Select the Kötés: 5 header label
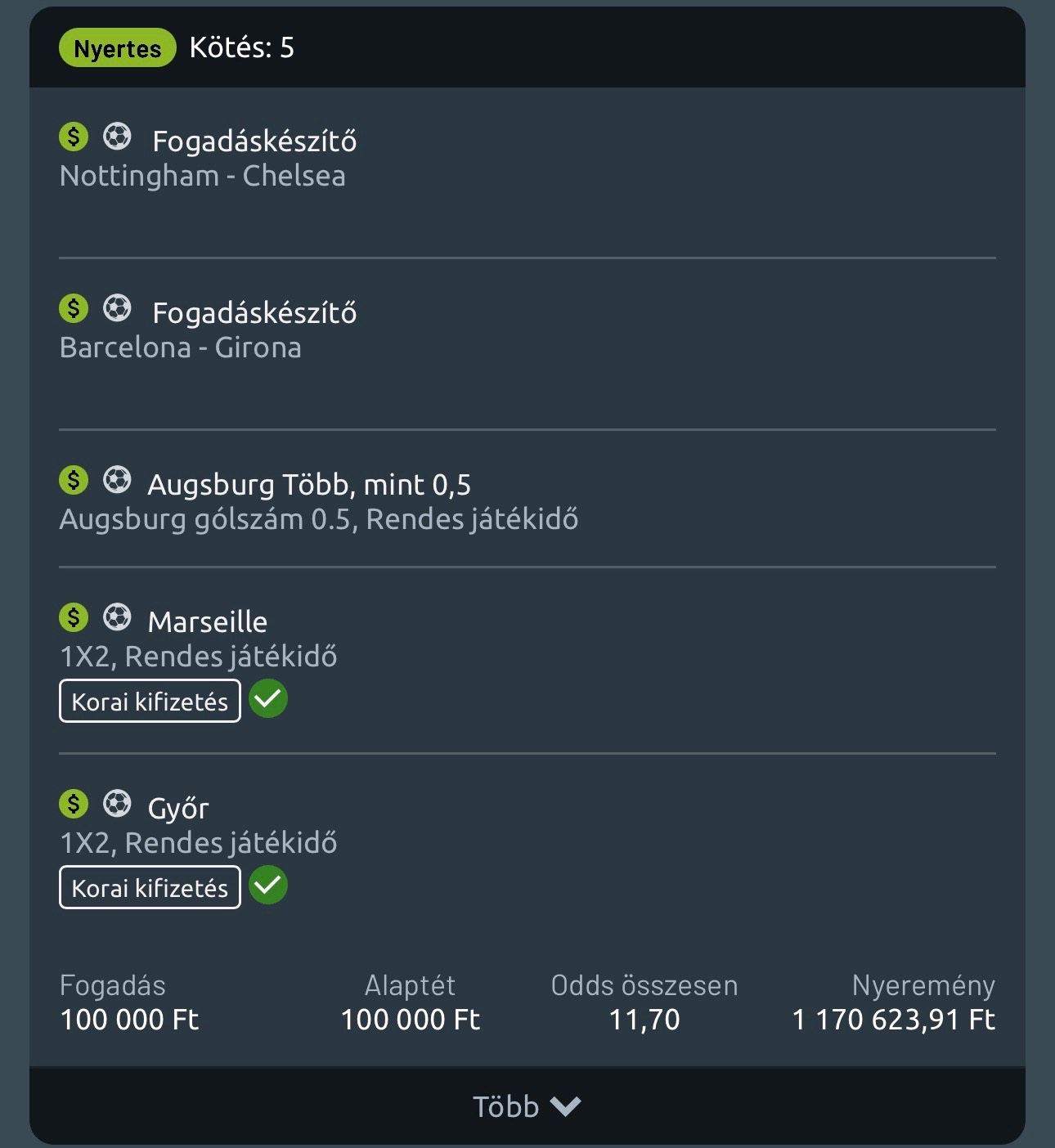 (x=241, y=48)
